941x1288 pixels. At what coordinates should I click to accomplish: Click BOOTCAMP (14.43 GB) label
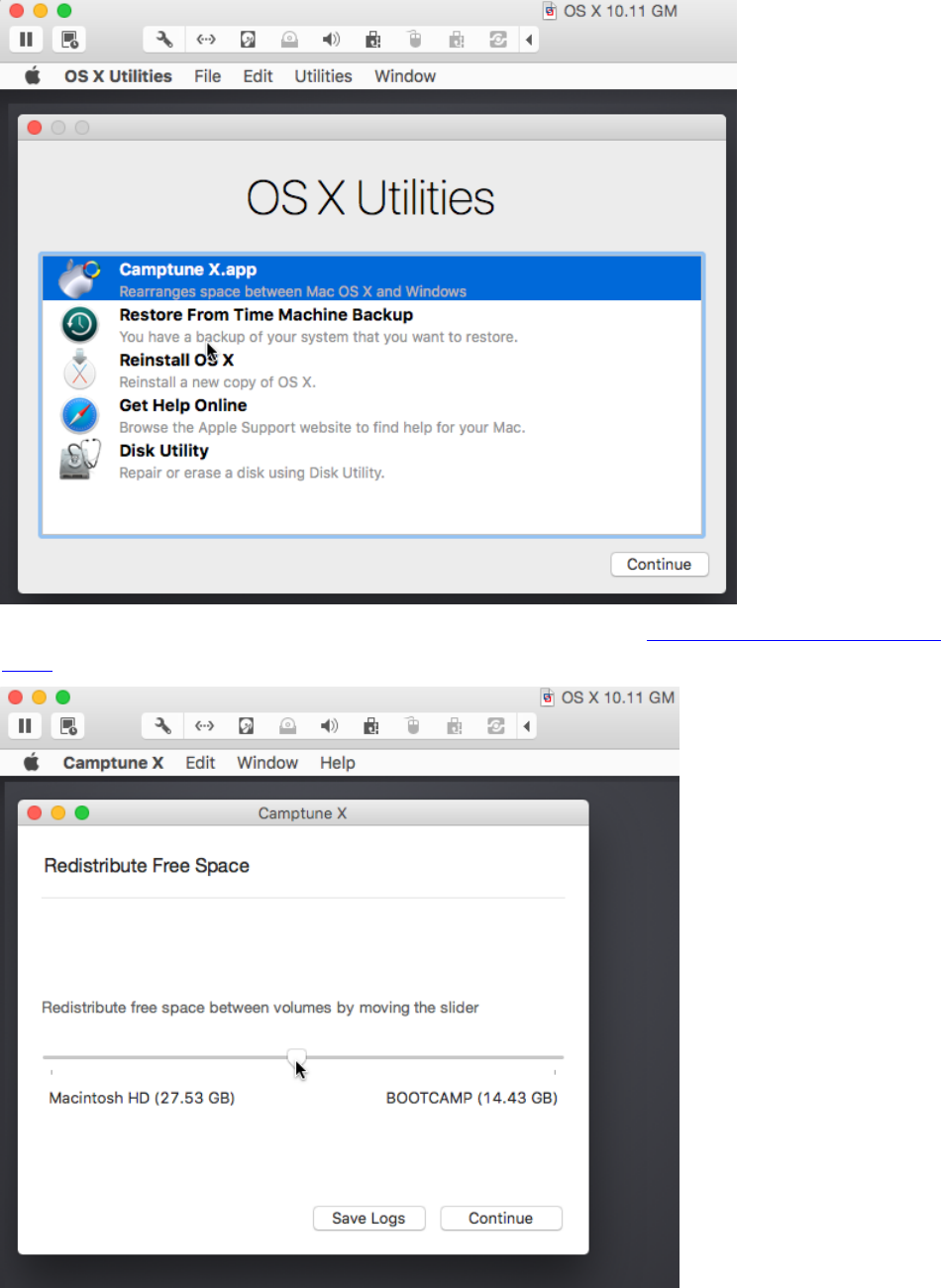click(x=471, y=1098)
